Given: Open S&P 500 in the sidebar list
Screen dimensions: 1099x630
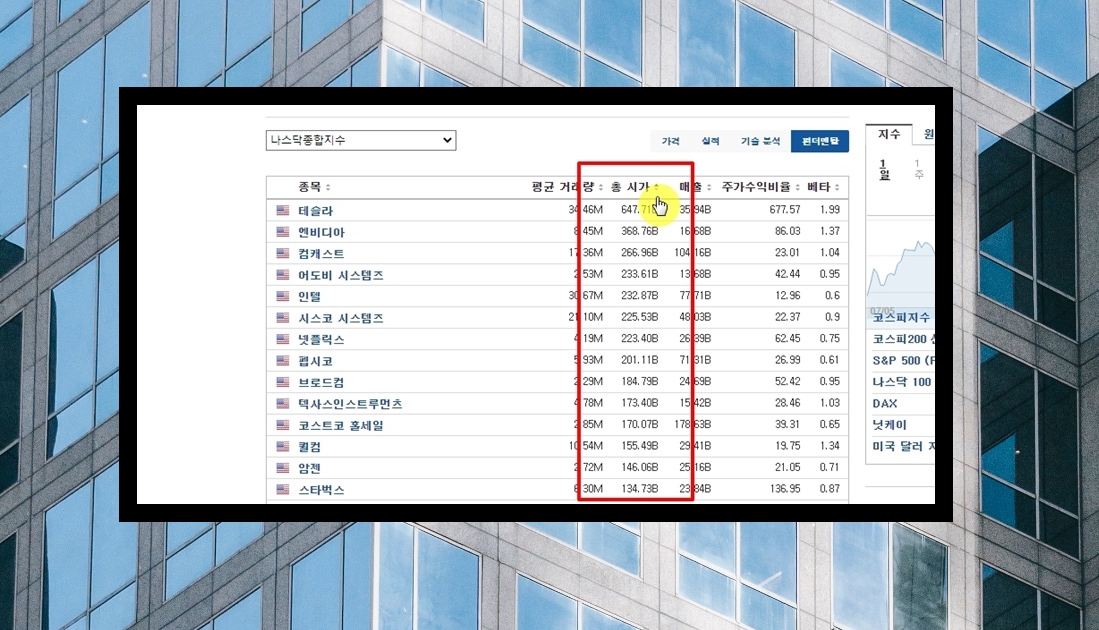Looking at the screenshot, I should point(903,360).
